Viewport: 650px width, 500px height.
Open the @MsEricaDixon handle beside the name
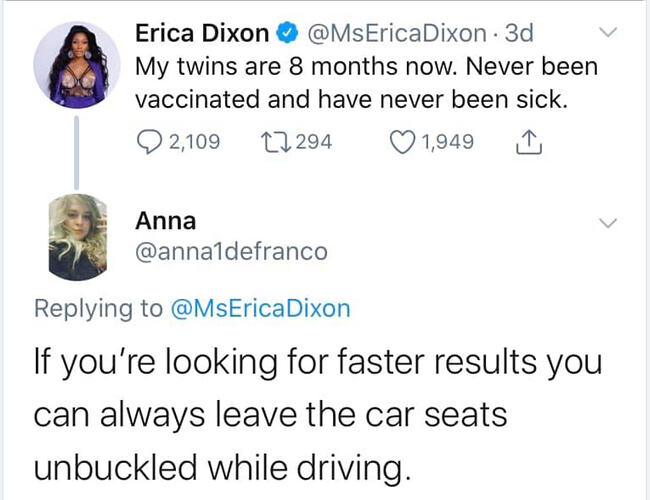pyautogui.click(x=398, y=33)
